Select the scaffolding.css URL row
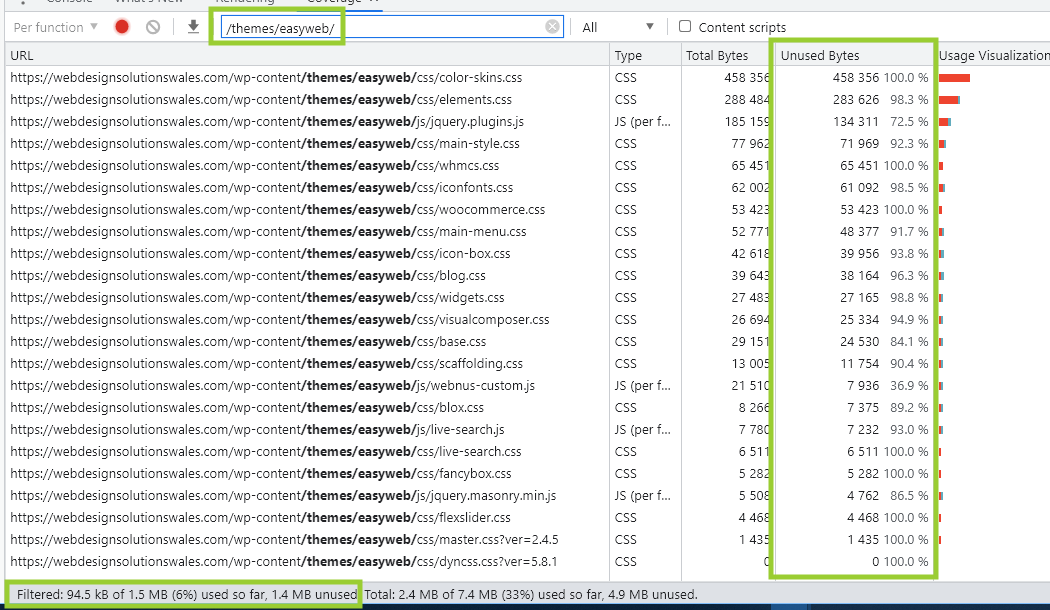 528,364
